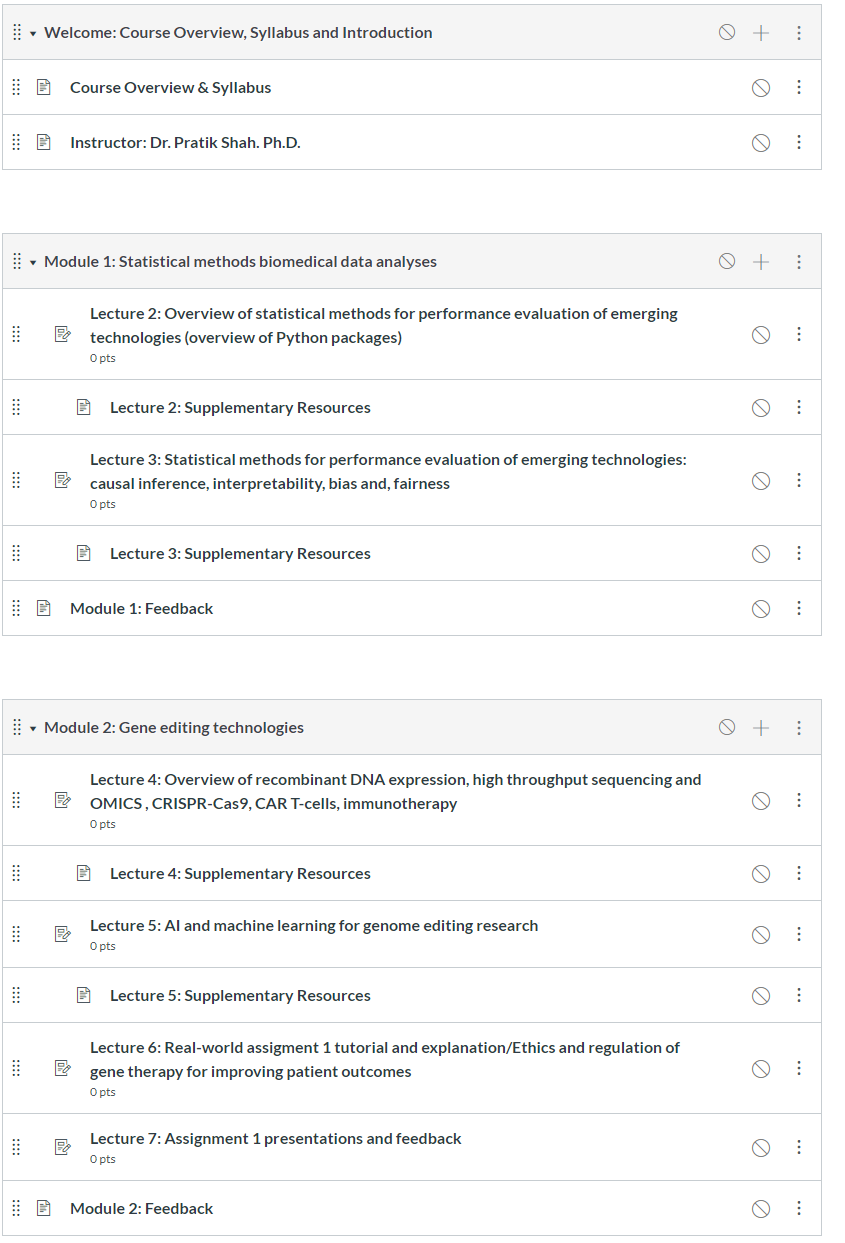This screenshot has width=845, height=1243.
Task: Click assignment icon next to Lecture 7
Action: click(x=63, y=1147)
